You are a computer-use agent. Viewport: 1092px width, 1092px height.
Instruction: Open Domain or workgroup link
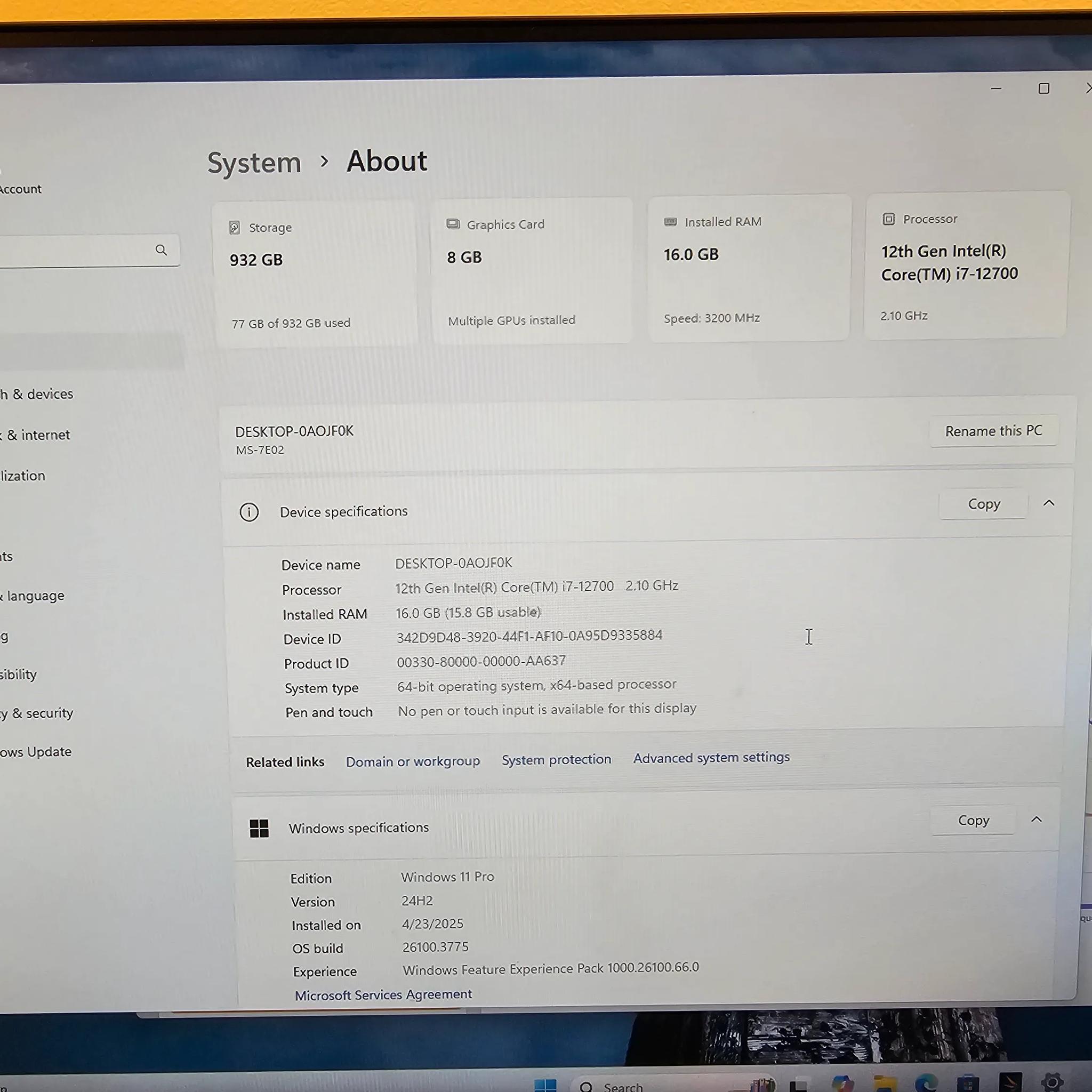tap(413, 761)
